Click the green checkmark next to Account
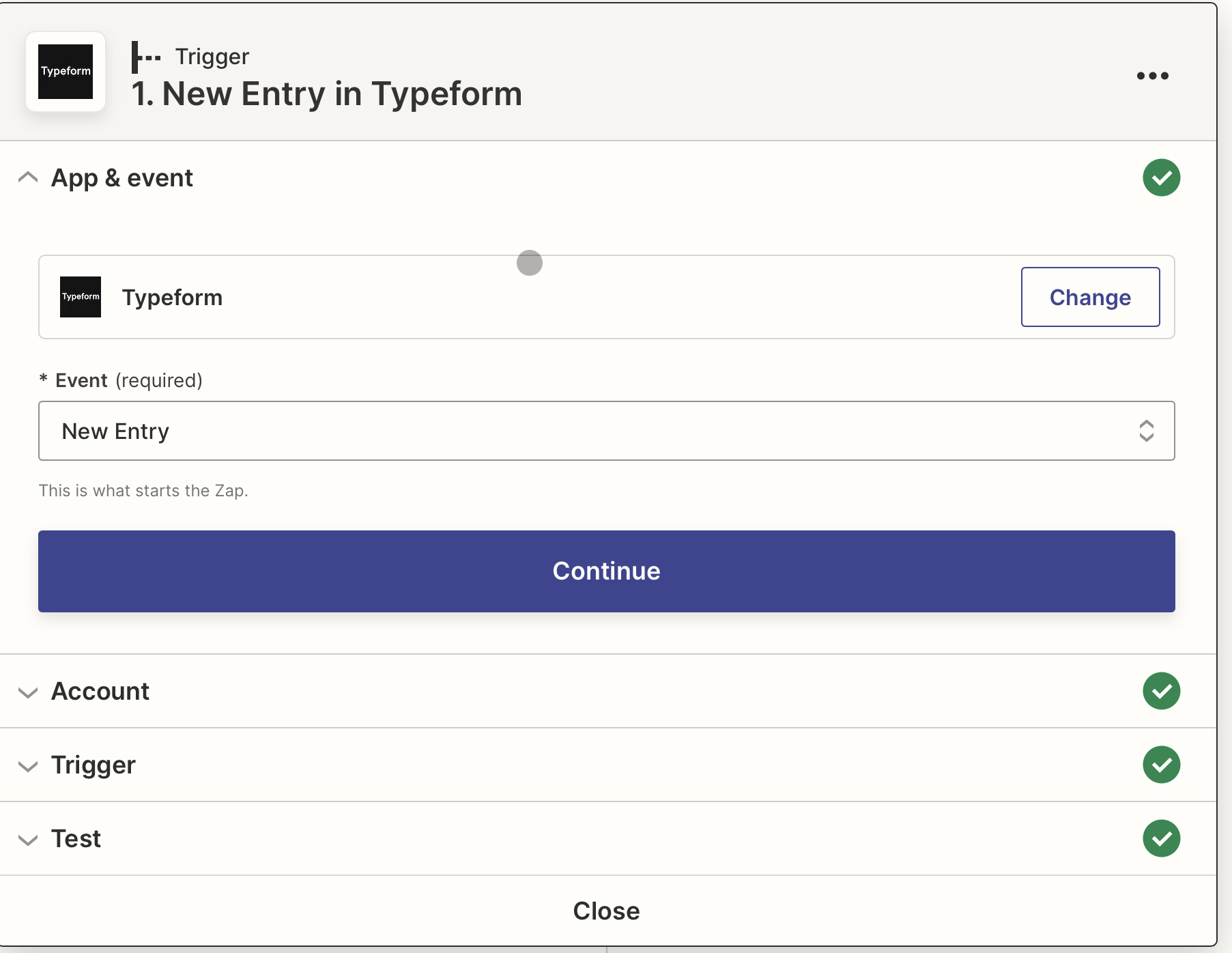 (x=1162, y=691)
